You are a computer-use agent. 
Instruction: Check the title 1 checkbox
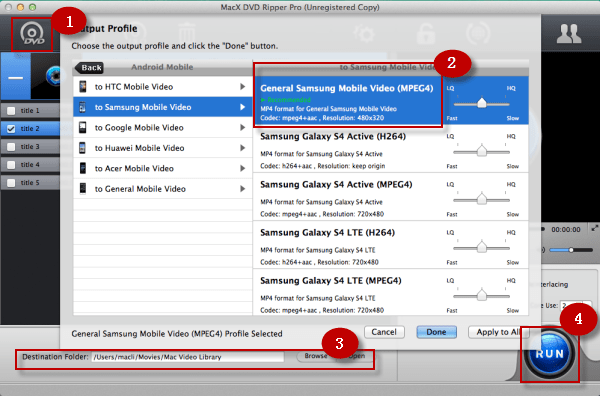11,111
